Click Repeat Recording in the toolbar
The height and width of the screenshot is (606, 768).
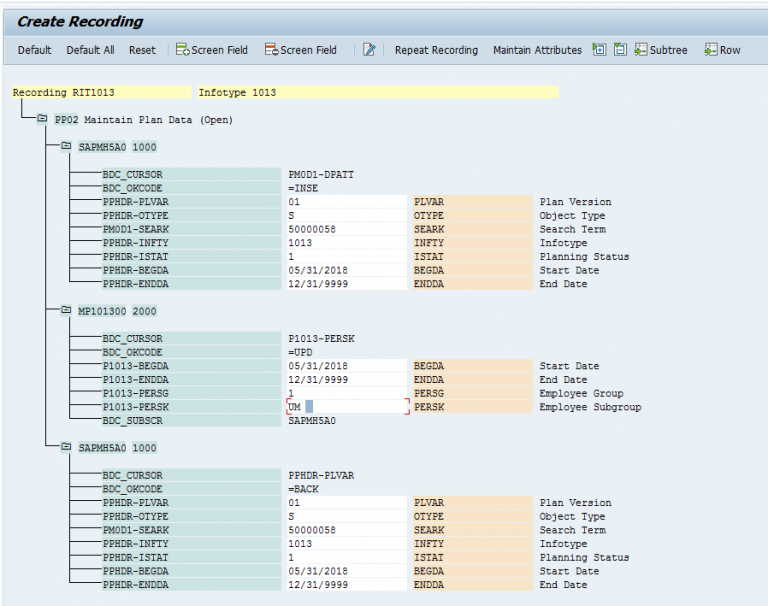pyautogui.click(x=436, y=50)
